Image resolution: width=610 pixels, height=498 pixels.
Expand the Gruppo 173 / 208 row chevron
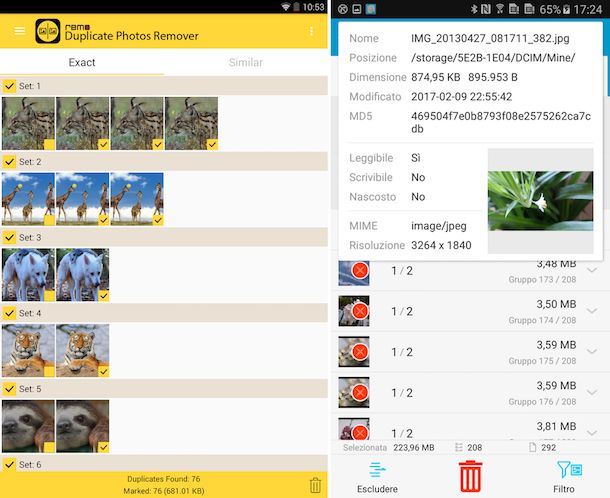[592, 270]
